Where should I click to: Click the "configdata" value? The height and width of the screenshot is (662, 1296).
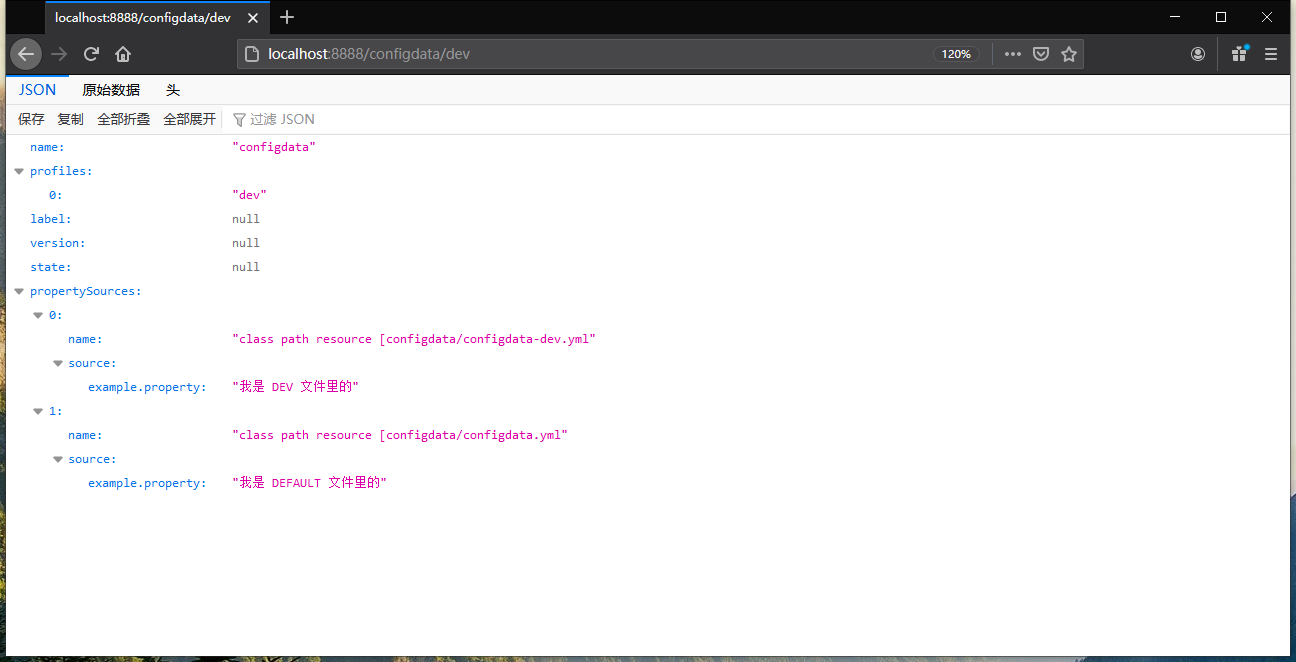(x=274, y=147)
